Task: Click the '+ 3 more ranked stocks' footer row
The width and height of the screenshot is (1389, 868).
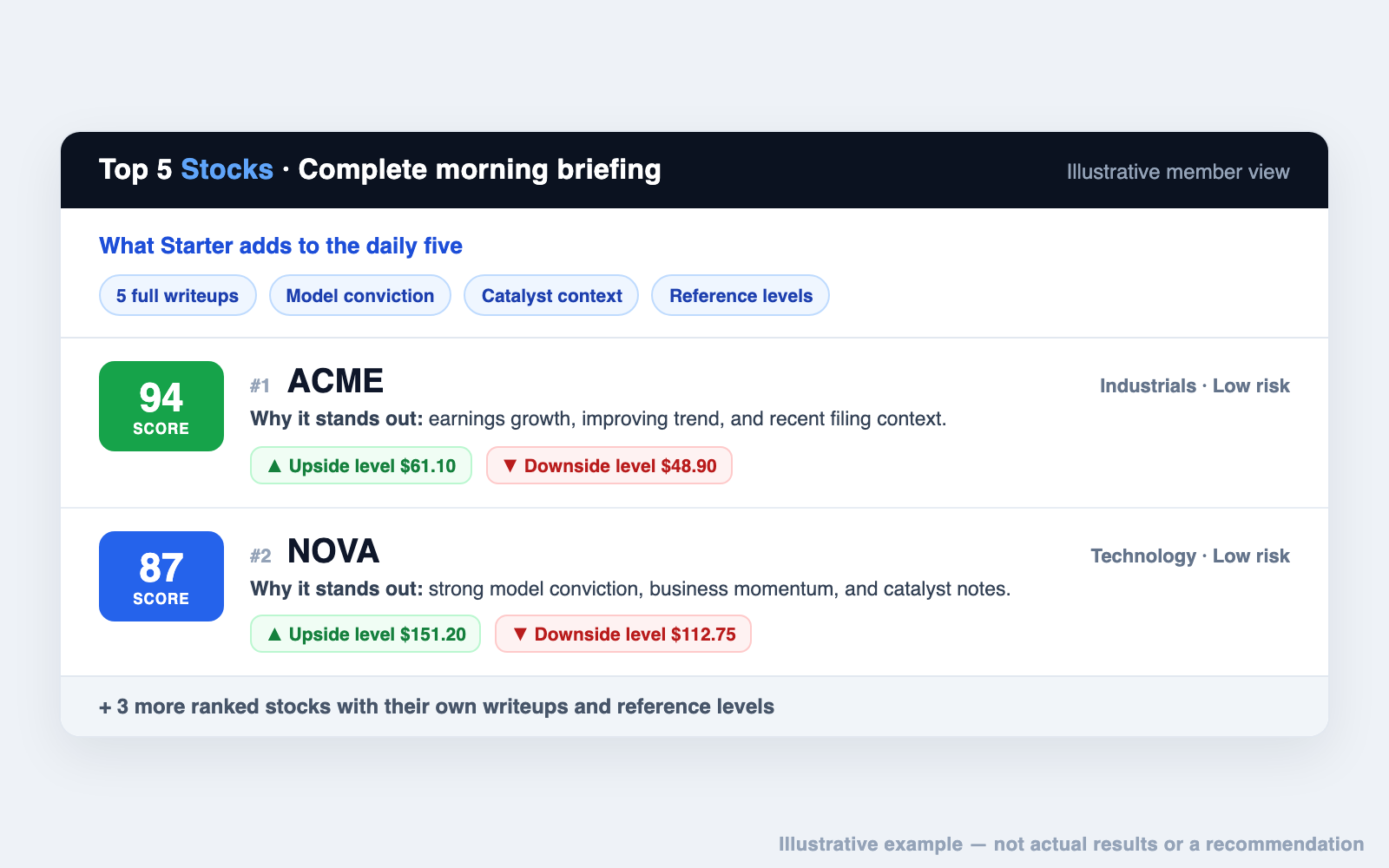Action: click(694, 707)
